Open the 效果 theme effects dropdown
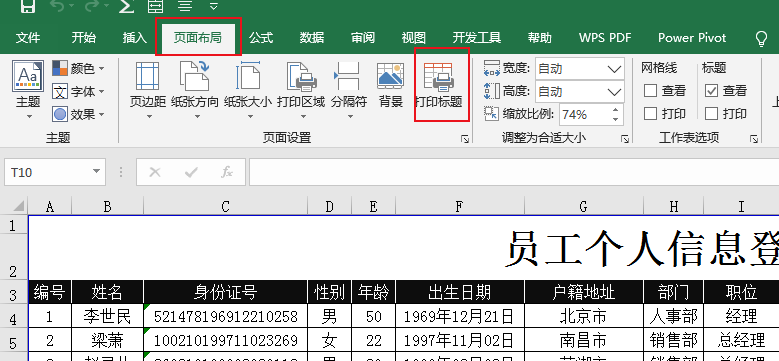The image size is (779, 361). (78, 114)
